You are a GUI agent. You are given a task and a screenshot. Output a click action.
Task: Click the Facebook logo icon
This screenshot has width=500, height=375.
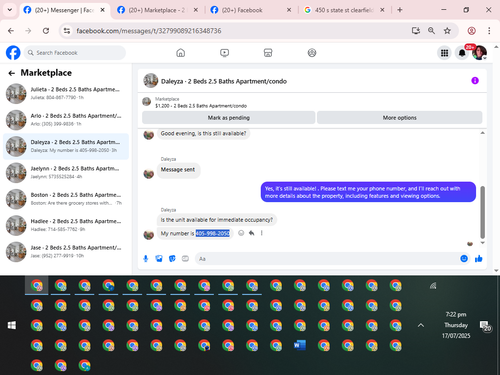tap(13, 53)
